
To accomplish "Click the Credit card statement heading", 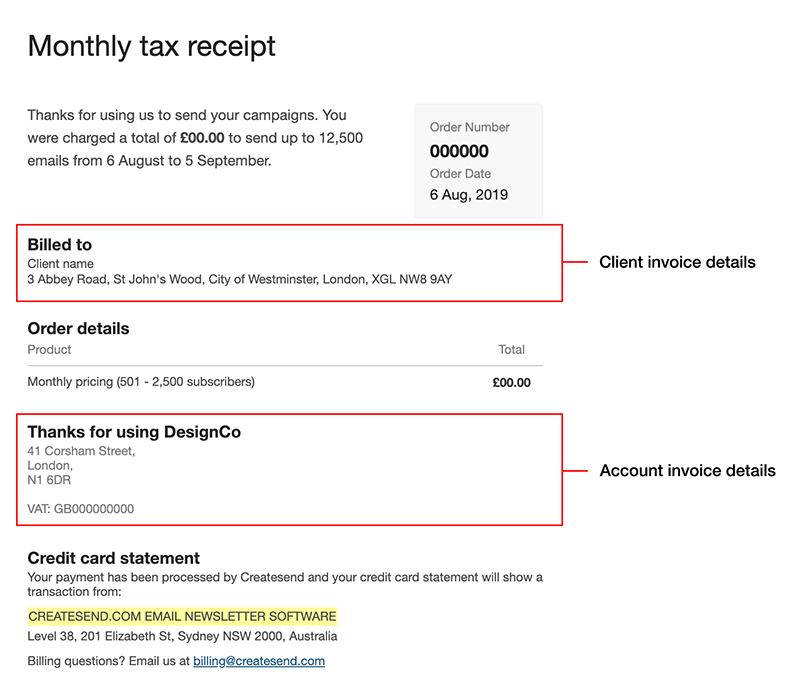I will [x=114, y=558].
